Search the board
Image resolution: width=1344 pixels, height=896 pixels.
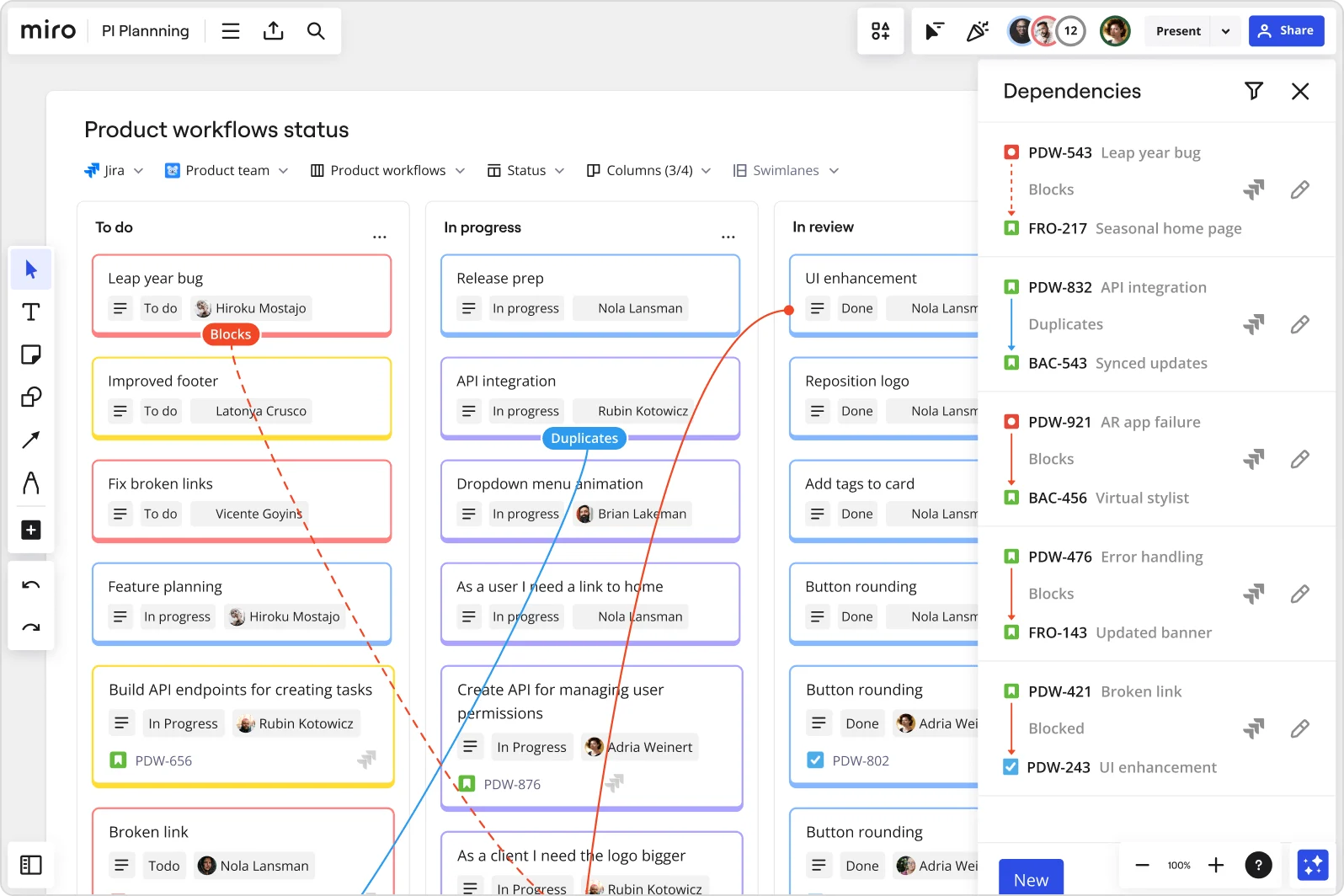316,31
